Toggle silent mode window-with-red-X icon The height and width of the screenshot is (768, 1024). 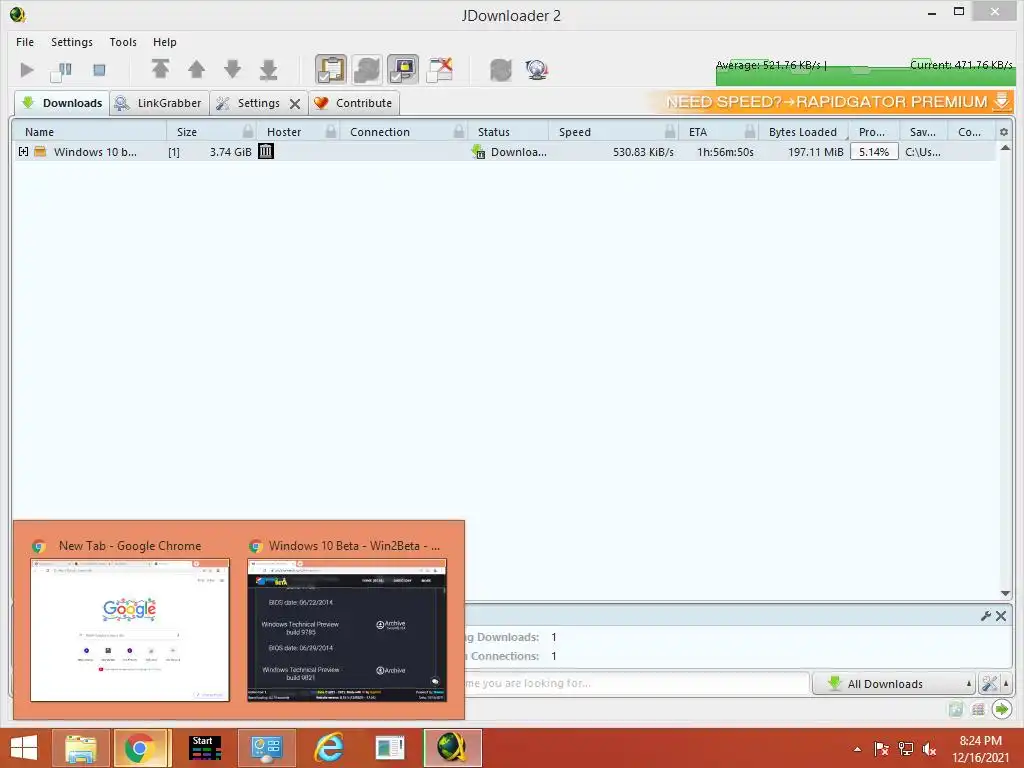440,69
